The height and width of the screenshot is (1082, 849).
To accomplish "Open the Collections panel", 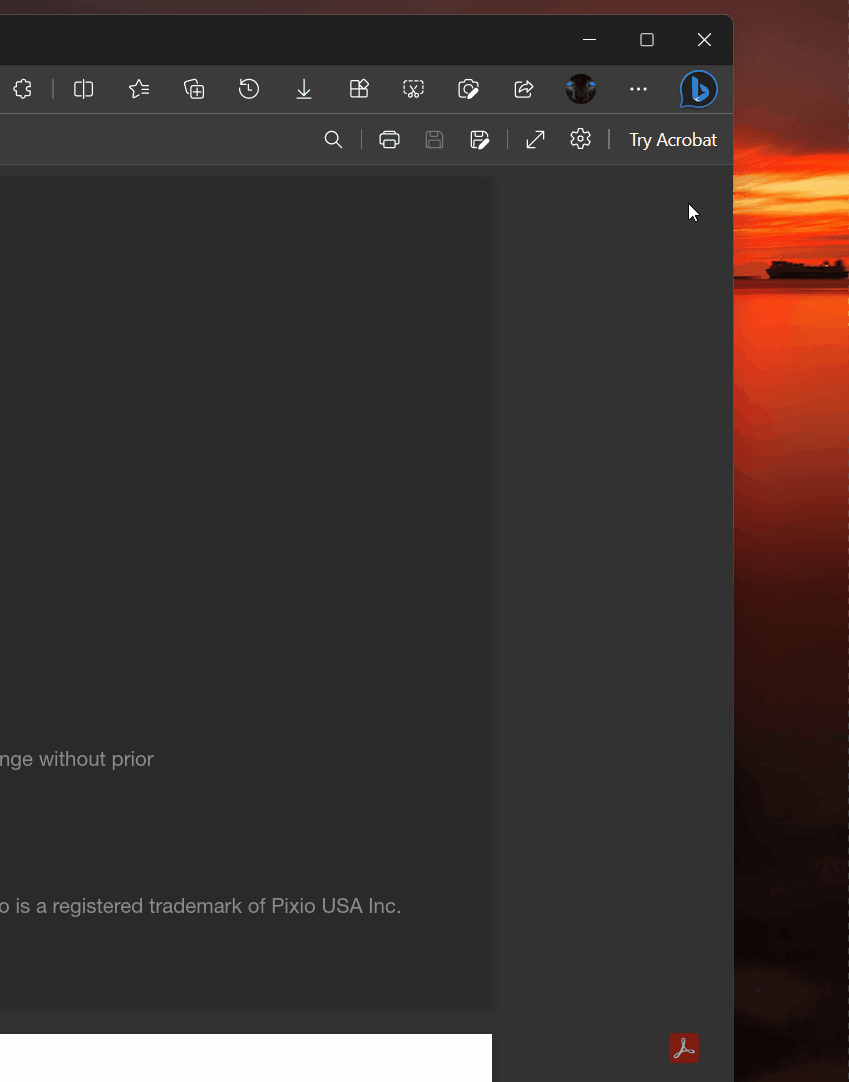I will [x=194, y=89].
